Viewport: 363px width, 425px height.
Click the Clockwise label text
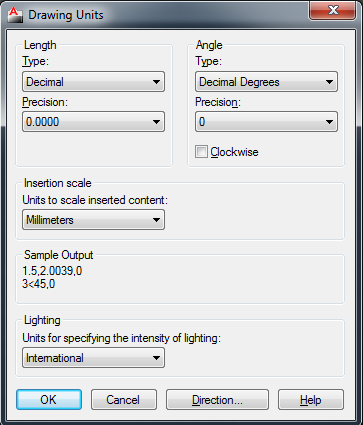coord(234,152)
